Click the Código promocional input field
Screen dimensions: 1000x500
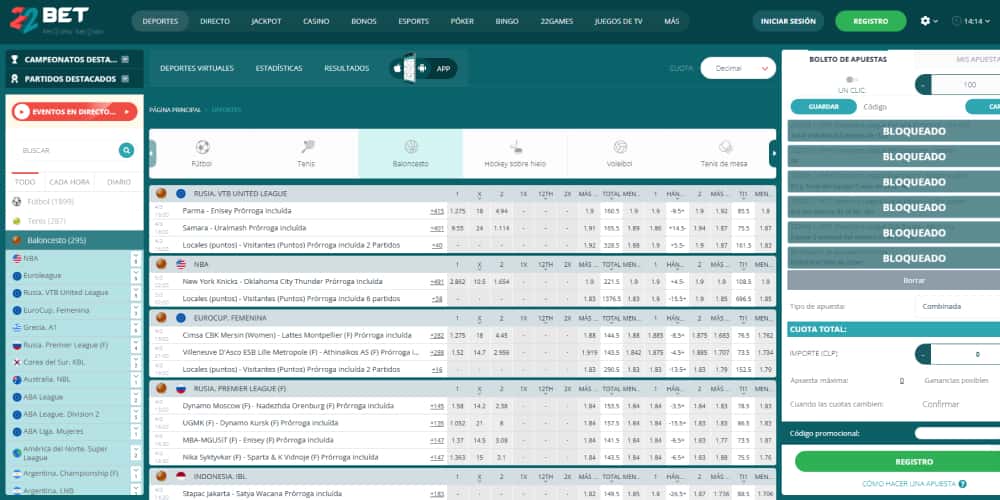(957, 434)
